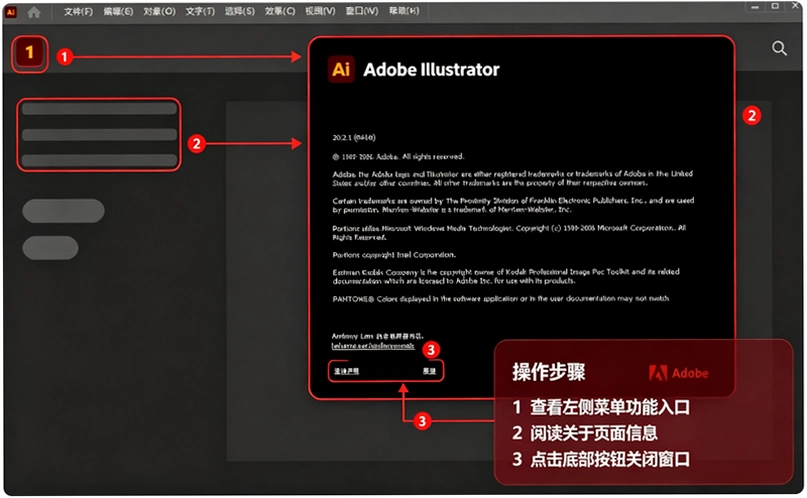
Task: Click the legal notices link at dialog bottom-left
Action: point(346,371)
